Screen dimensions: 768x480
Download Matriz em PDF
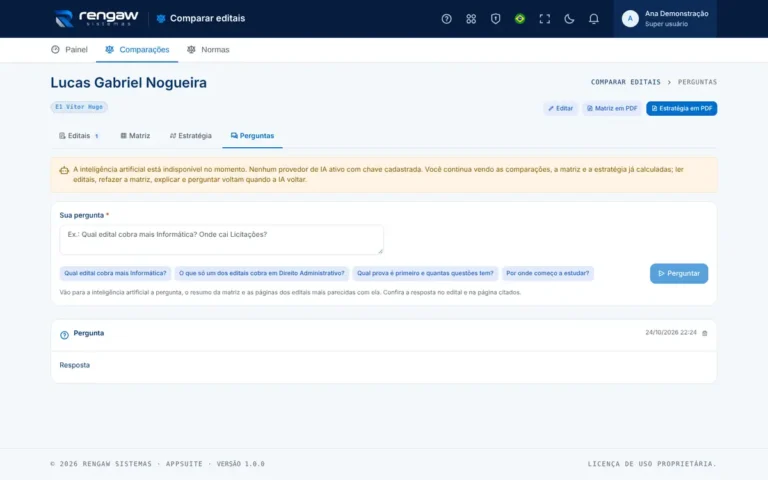612,108
